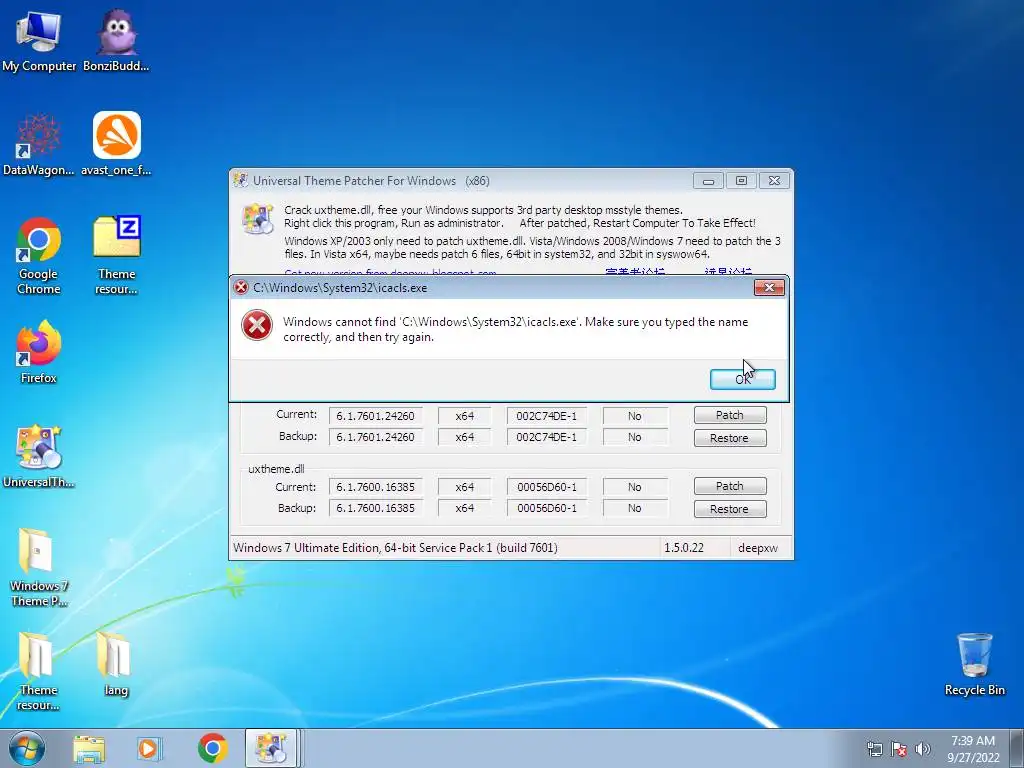This screenshot has width=1024, height=768.
Task: Click the volume speaker tray icon
Action: [x=923, y=749]
